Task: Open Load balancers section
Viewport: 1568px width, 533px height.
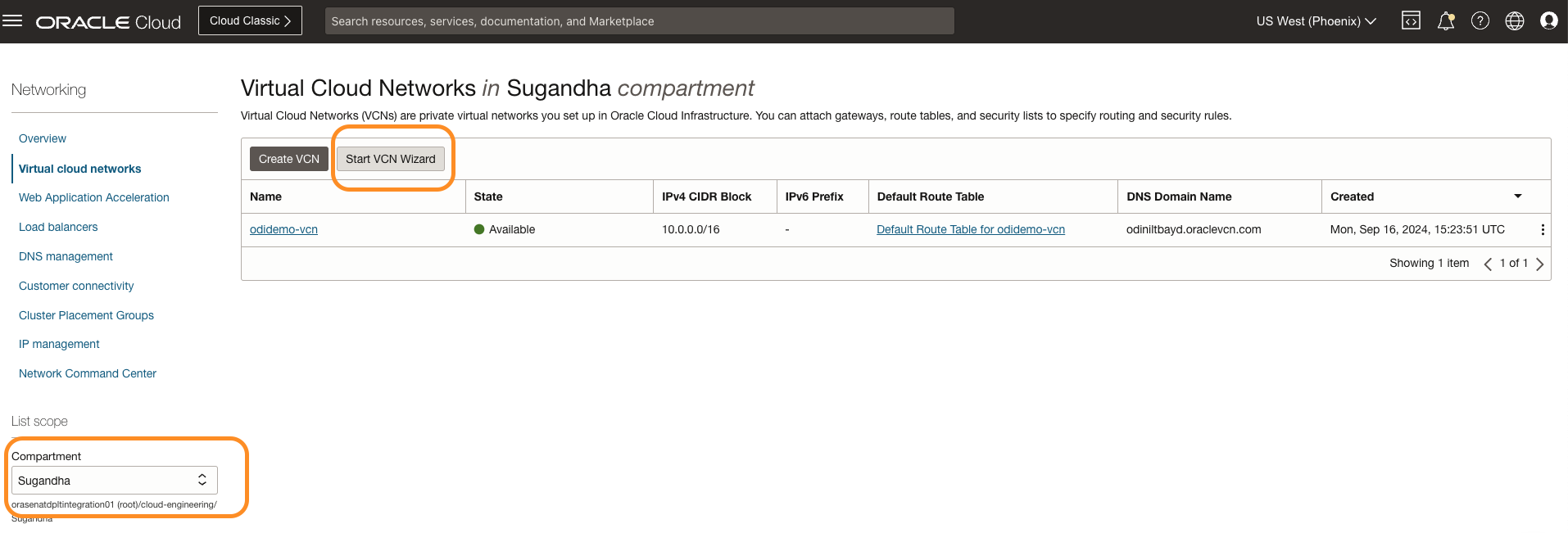Action: coord(58,227)
